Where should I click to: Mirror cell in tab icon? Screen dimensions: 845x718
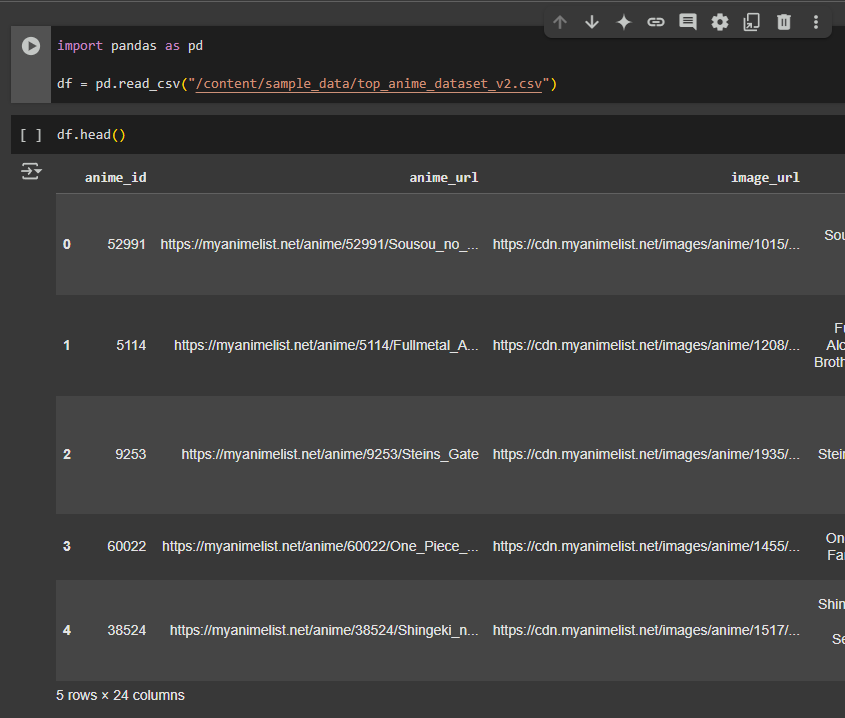pyautogui.click(x=752, y=22)
